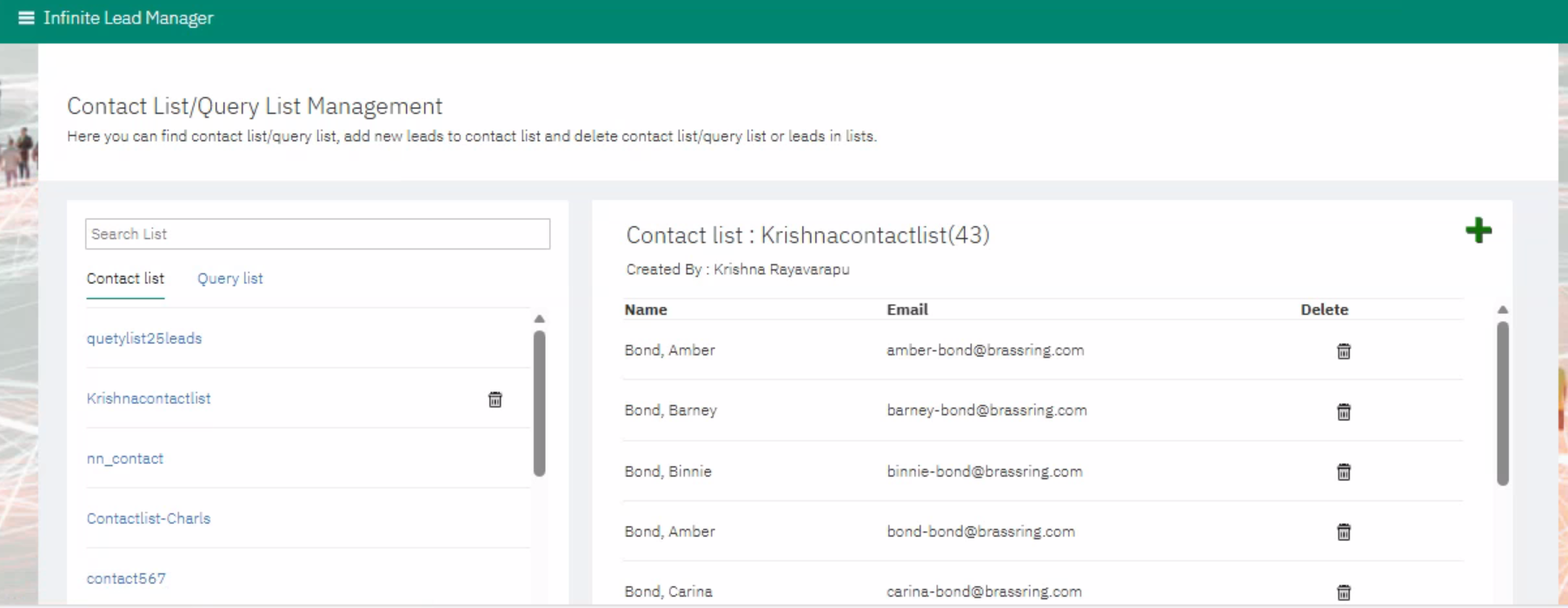The width and height of the screenshot is (1568, 608).
Task: Delete the Bond, Carina lead
Action: (1343, 592)
